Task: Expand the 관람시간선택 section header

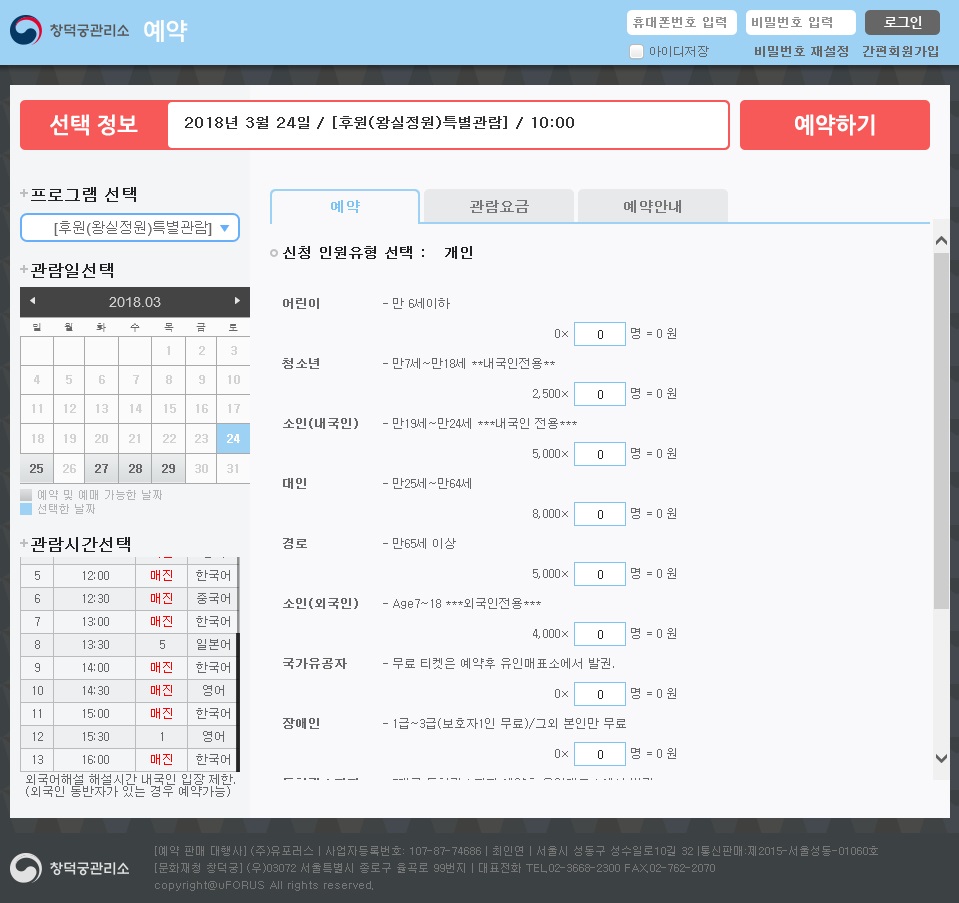Action: [75, 544]
